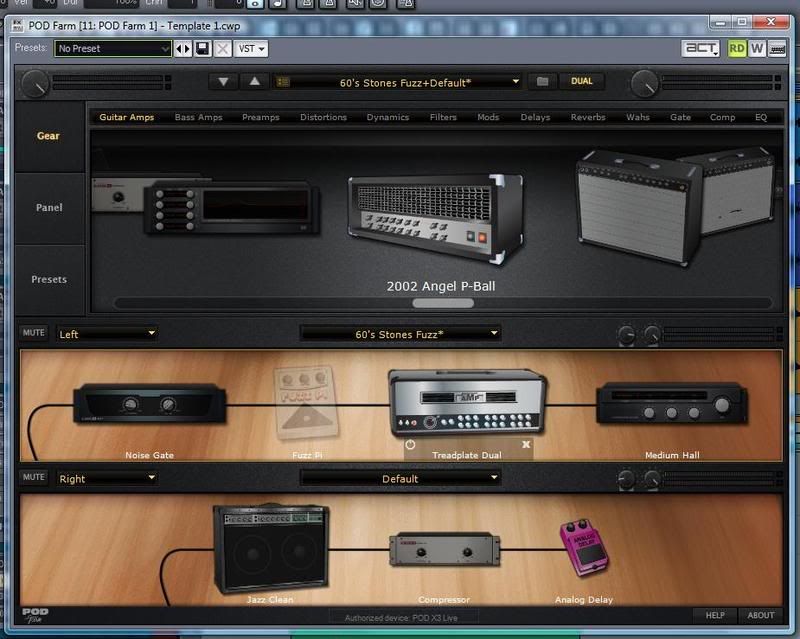Screen dimensions: 800x639
Task: Switch to Bass Amps tab
Action: click(198, 117)
